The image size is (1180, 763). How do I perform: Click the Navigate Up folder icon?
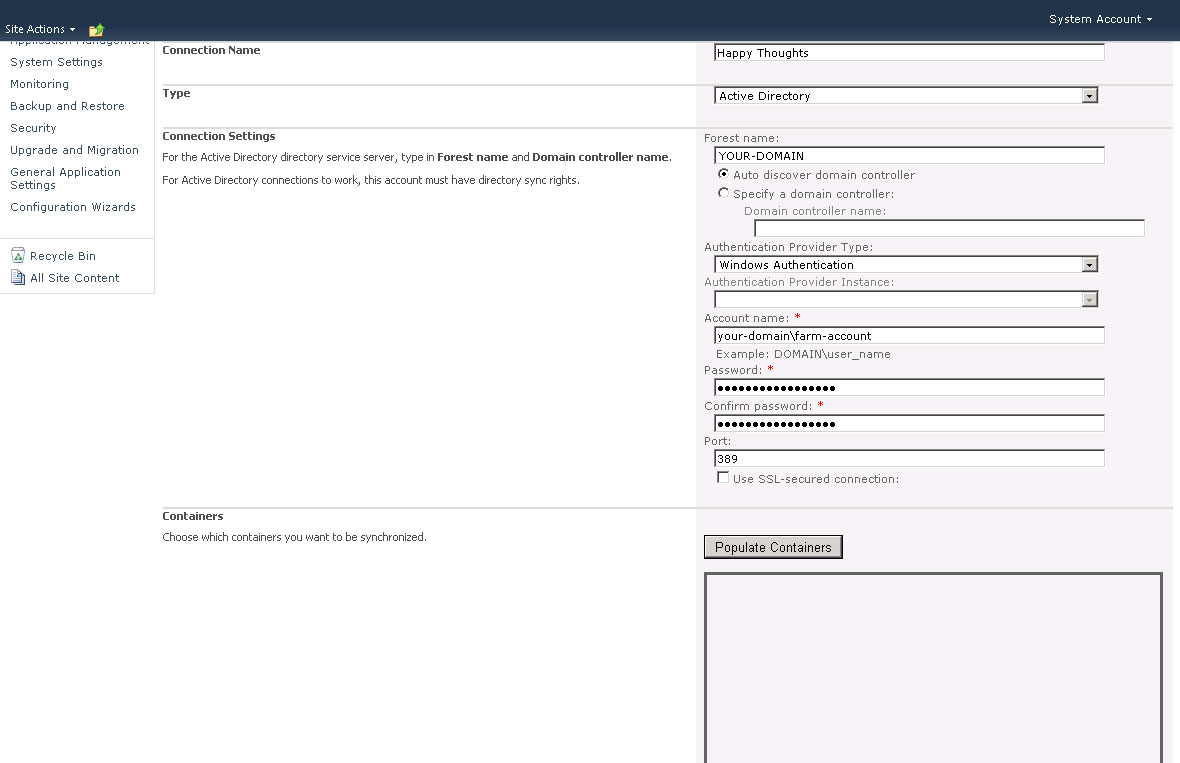click(96, 30)
